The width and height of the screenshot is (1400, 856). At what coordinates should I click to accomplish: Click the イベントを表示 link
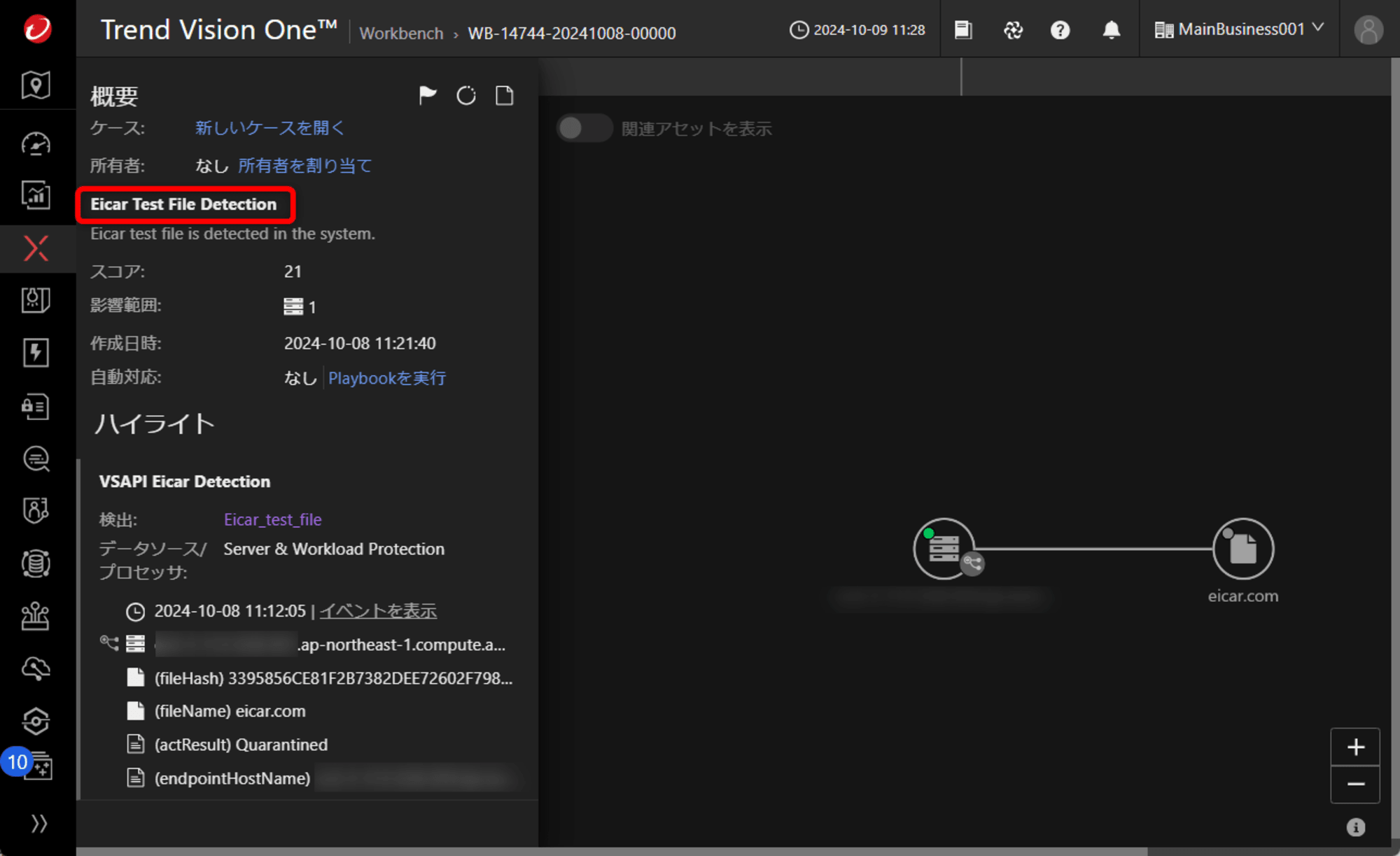point(378,610)
